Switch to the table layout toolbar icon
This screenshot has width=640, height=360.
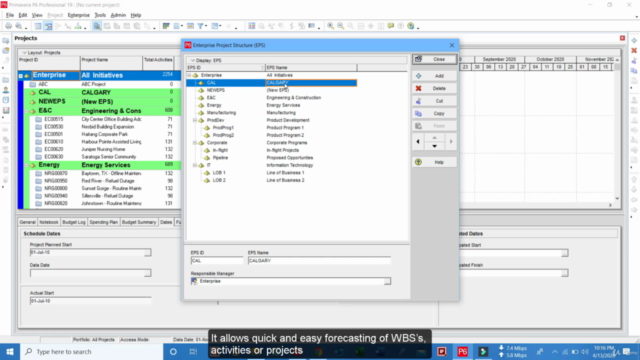point(38,26)
